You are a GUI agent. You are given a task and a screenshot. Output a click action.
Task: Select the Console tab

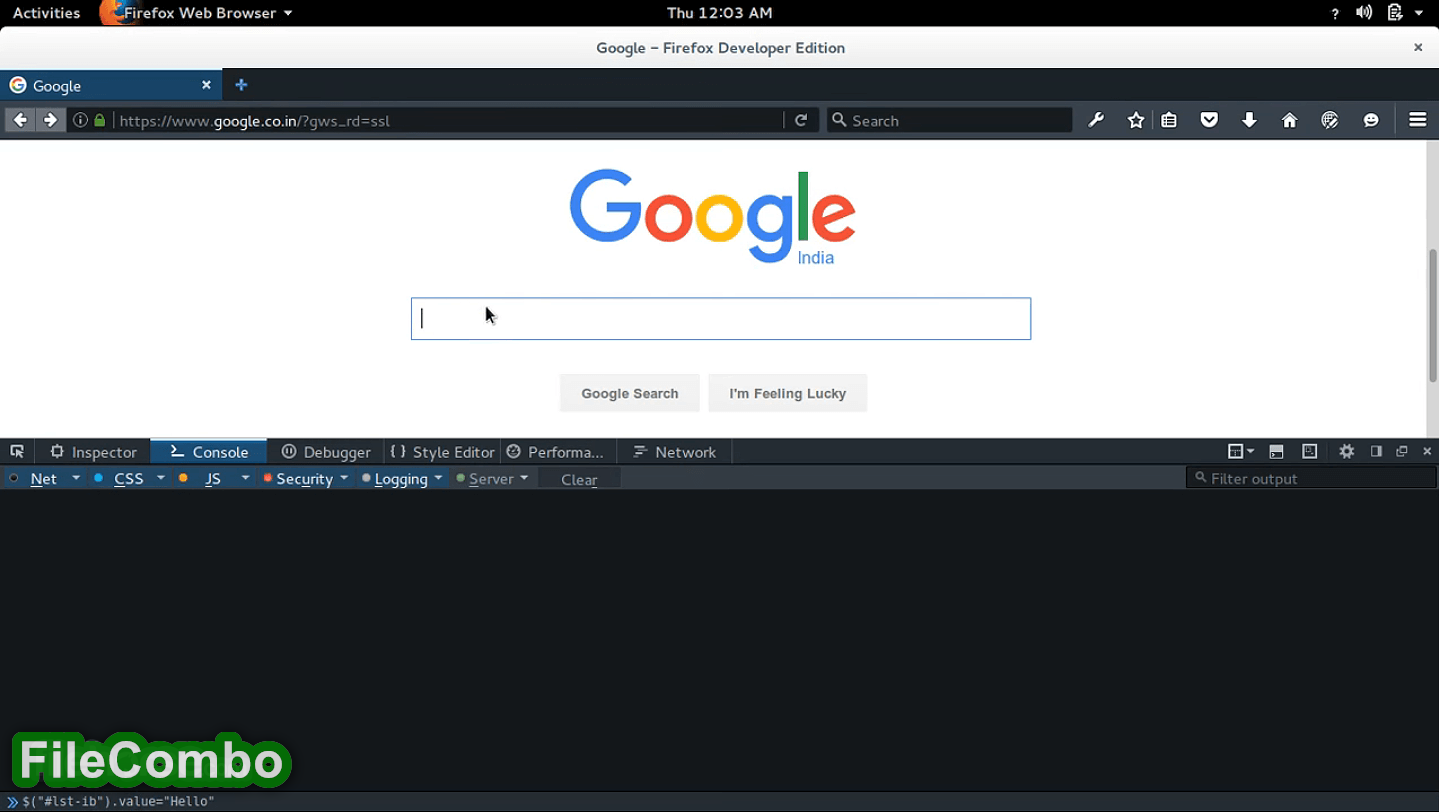(209, 452)
